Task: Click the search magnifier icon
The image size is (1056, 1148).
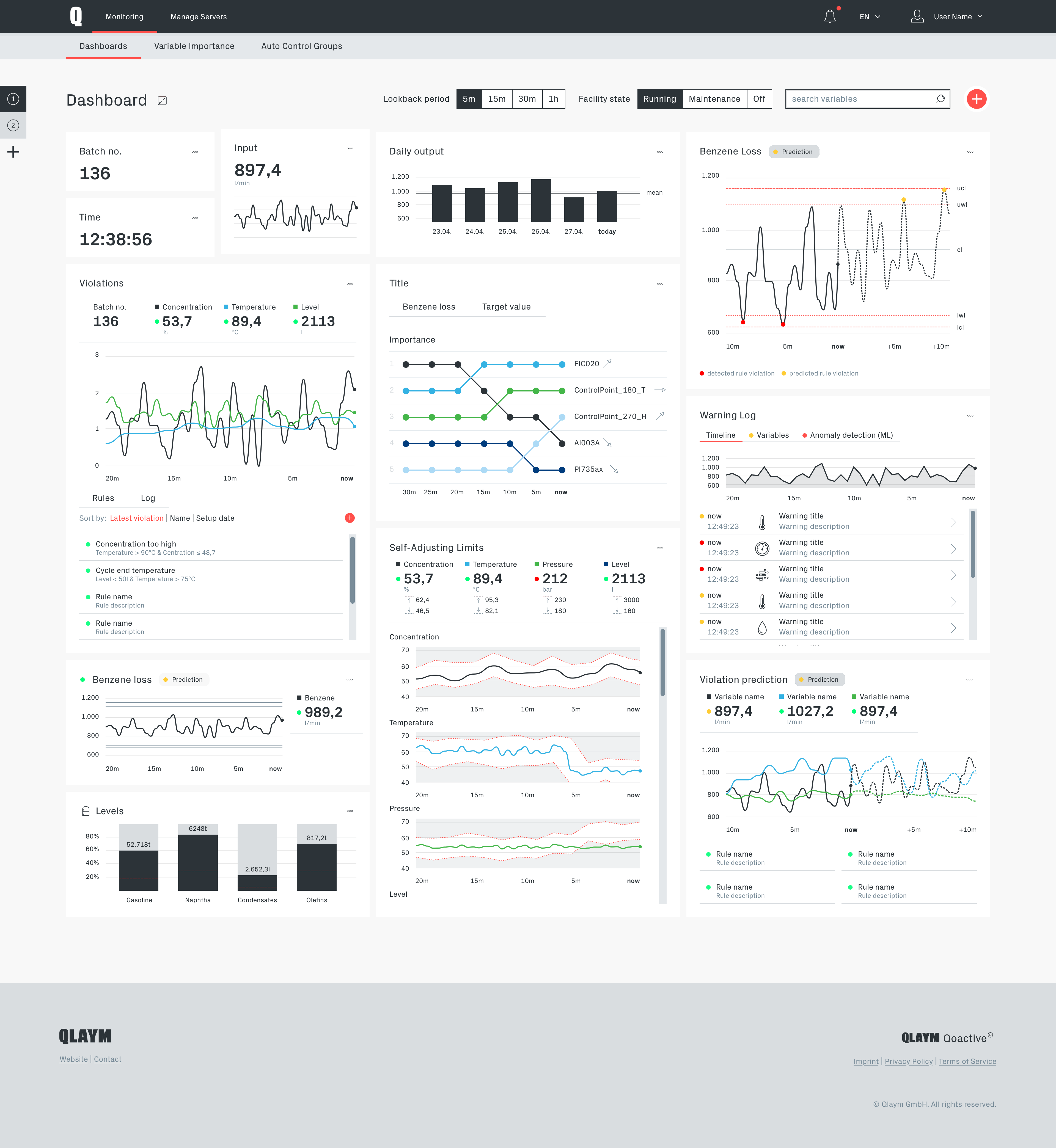Action: [x=940, y=99]
